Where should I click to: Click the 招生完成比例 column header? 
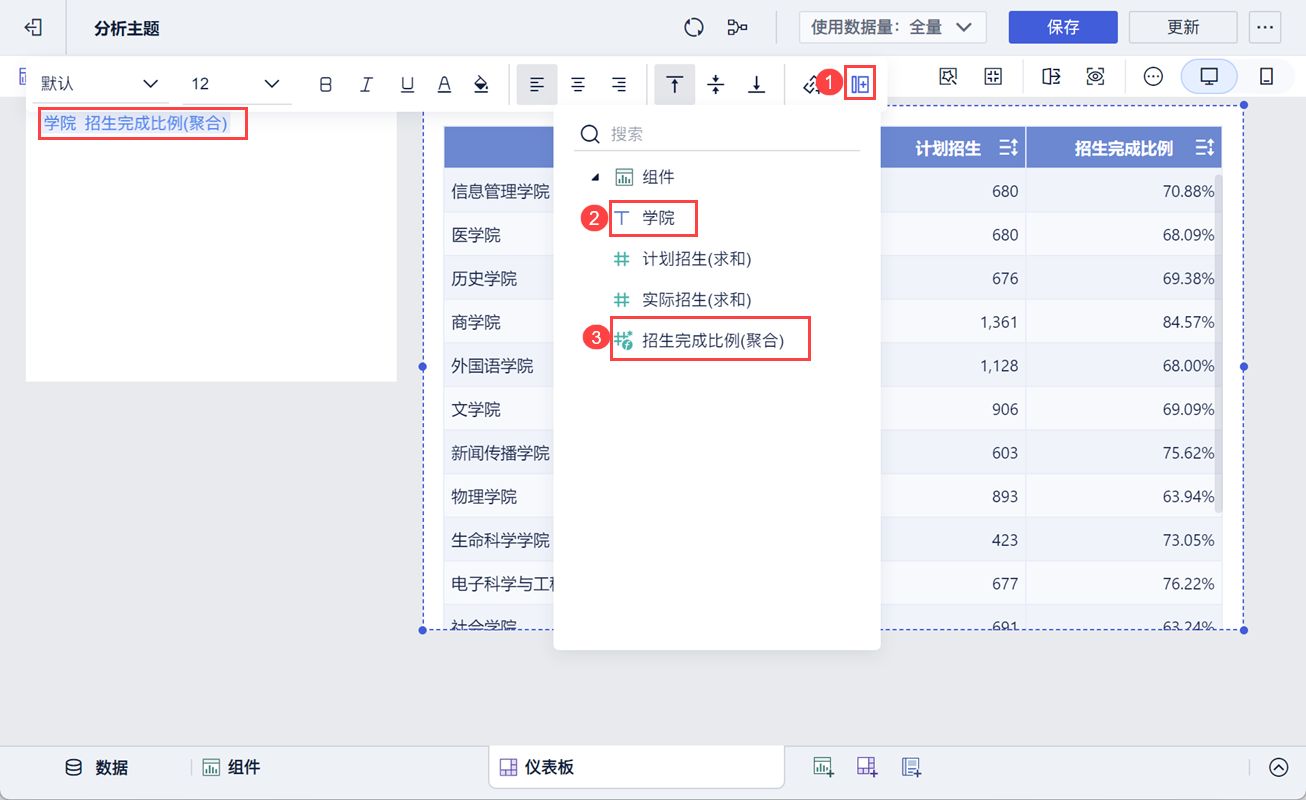(x=1124, y=148)
